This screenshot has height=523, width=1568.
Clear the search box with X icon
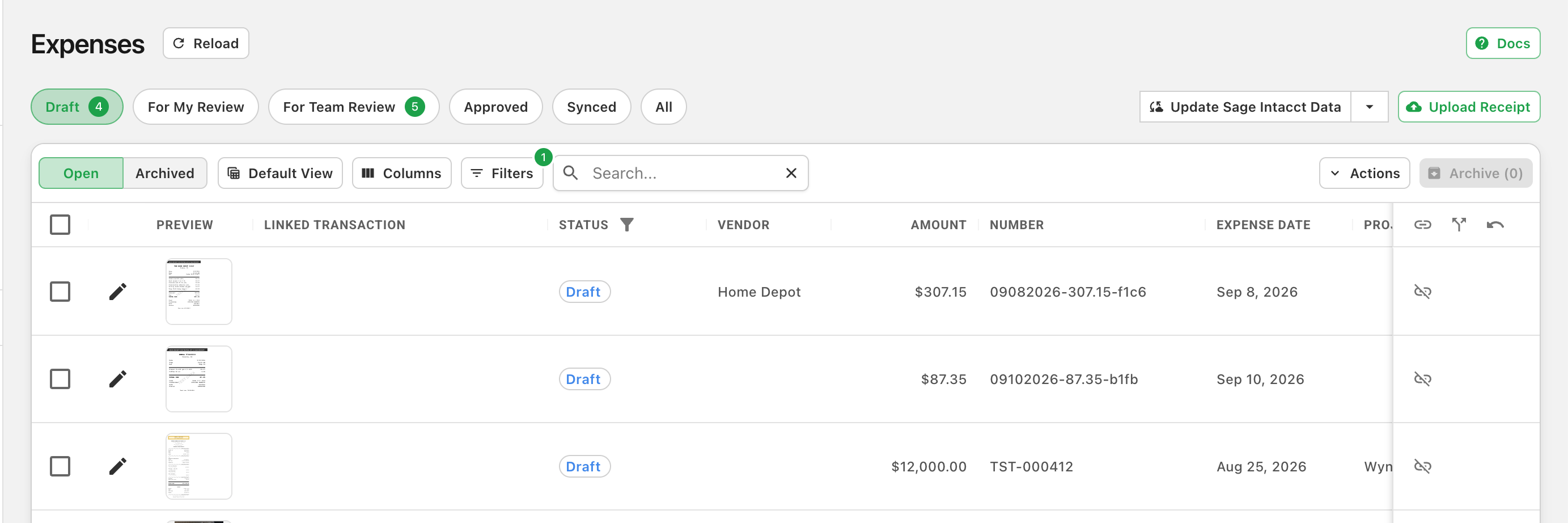click(x=791, y=174)
